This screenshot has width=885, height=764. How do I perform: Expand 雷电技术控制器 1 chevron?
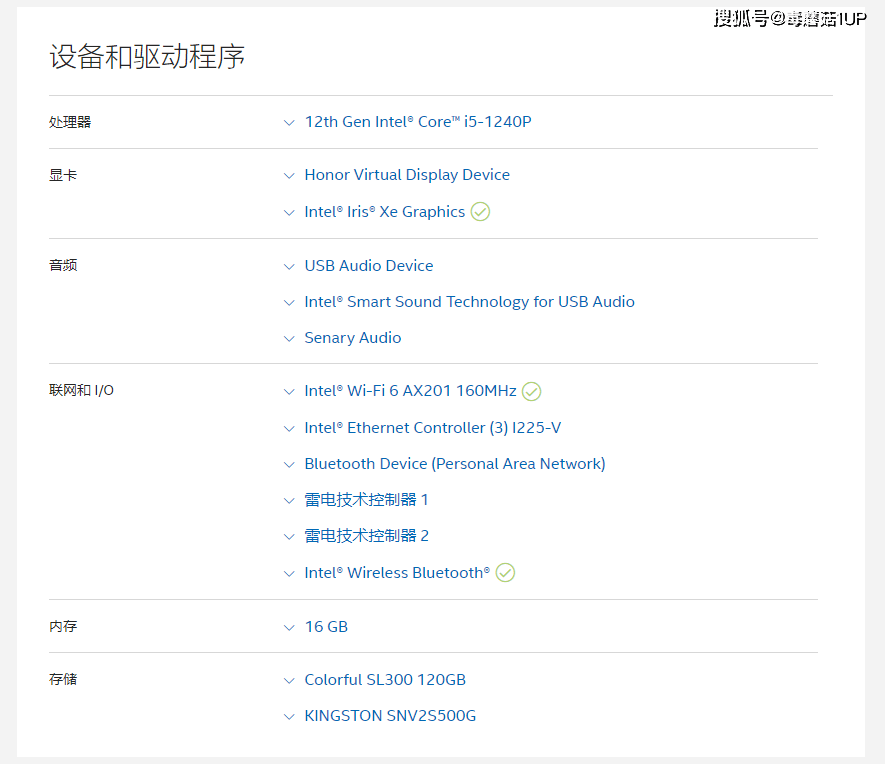pyautogui.click(x=289, y=500)
